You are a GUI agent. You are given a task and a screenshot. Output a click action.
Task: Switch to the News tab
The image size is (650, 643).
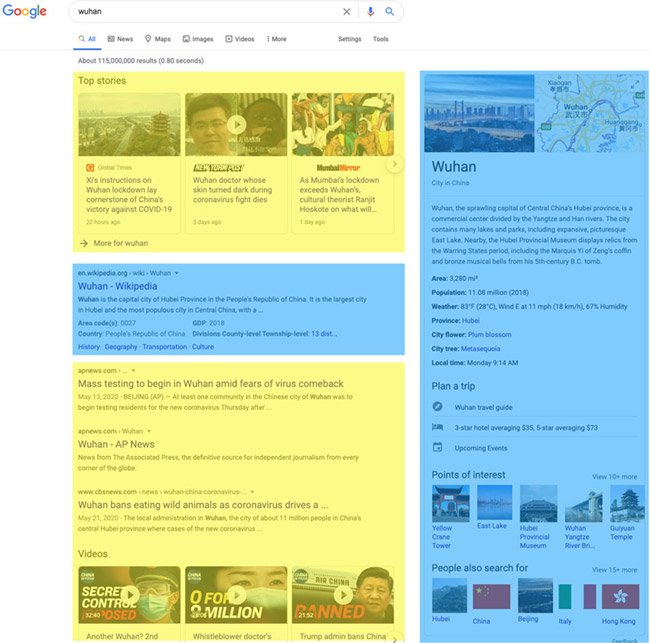[120, 39]
